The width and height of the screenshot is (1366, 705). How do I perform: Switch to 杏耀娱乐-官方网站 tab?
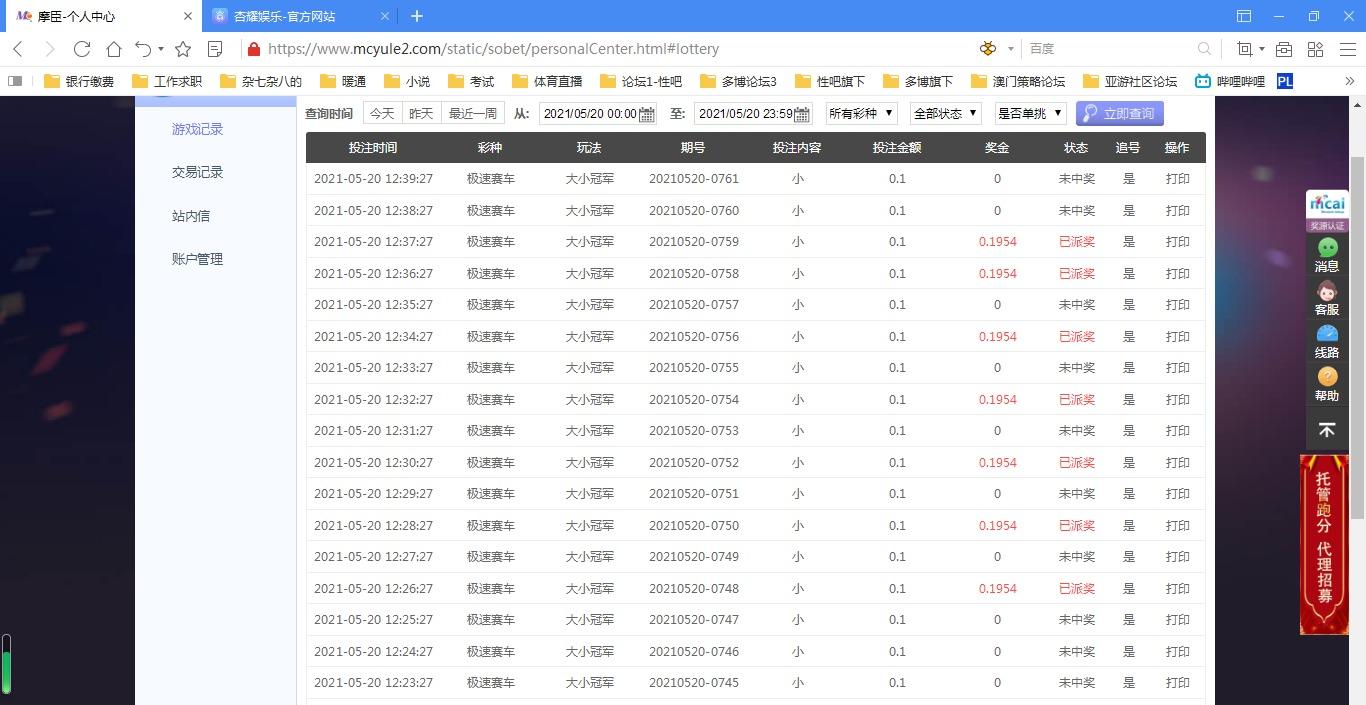pos(284,17)
